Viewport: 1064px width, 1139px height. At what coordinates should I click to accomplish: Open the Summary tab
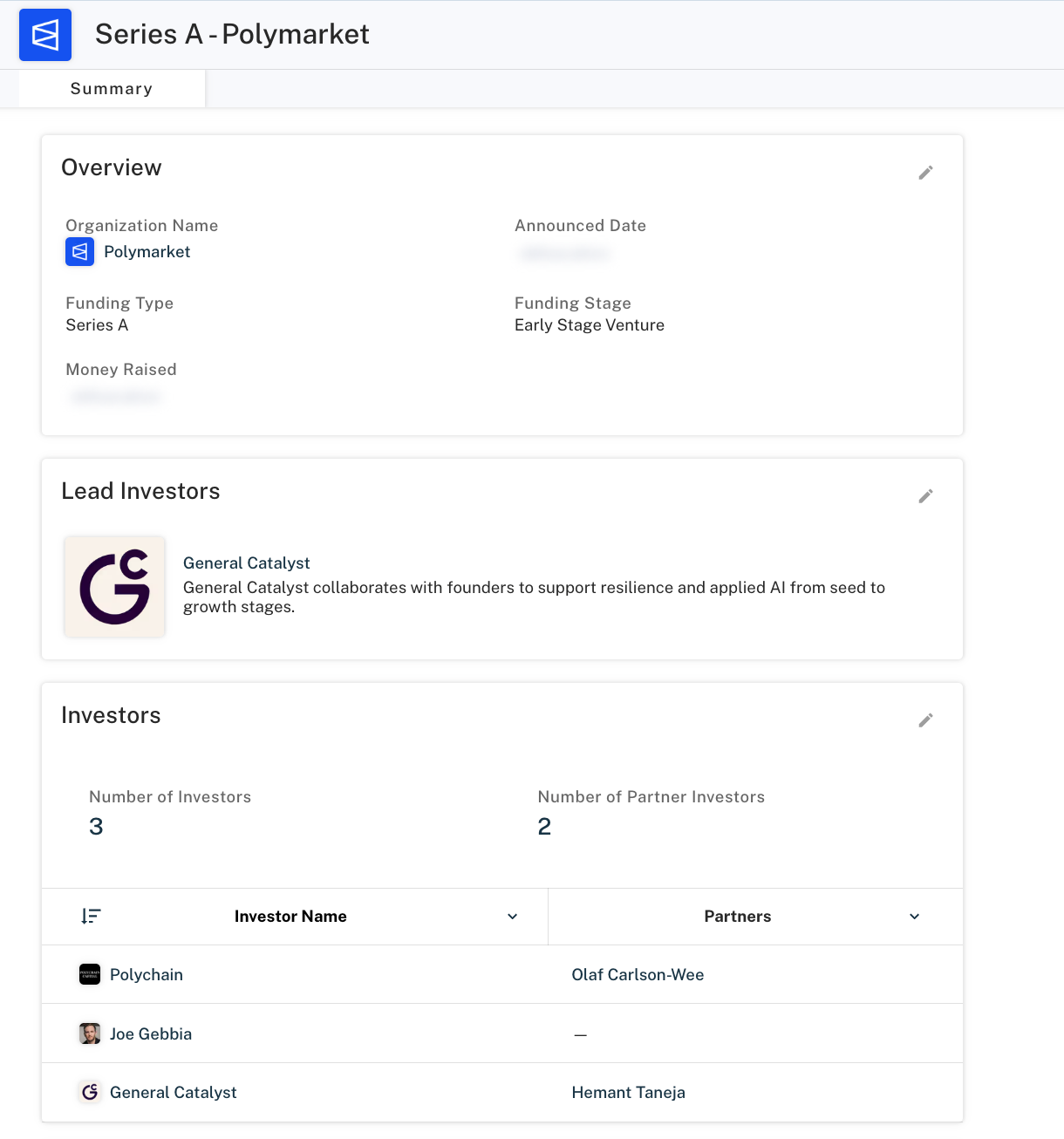(112, 89)
